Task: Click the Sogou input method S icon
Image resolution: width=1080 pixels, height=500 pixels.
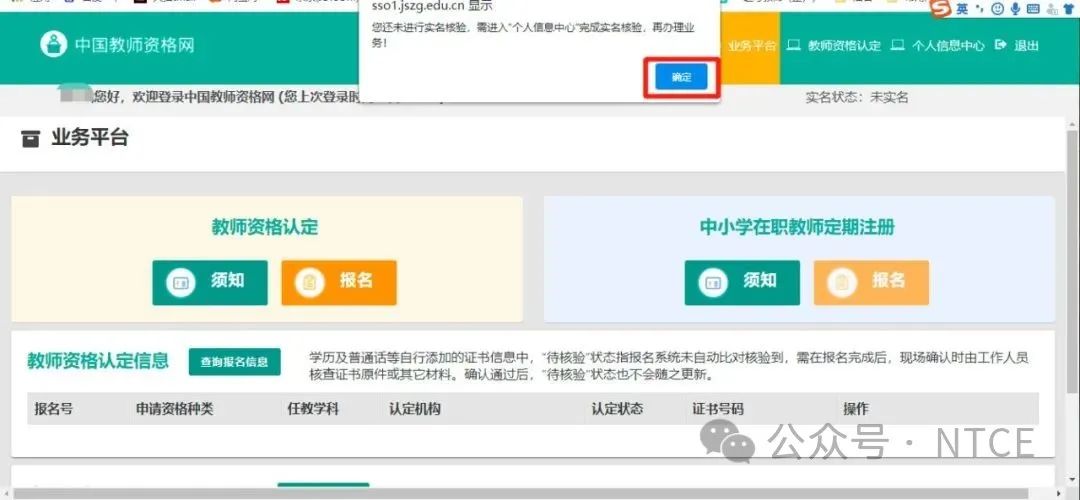Action: (x=939, y=9)
